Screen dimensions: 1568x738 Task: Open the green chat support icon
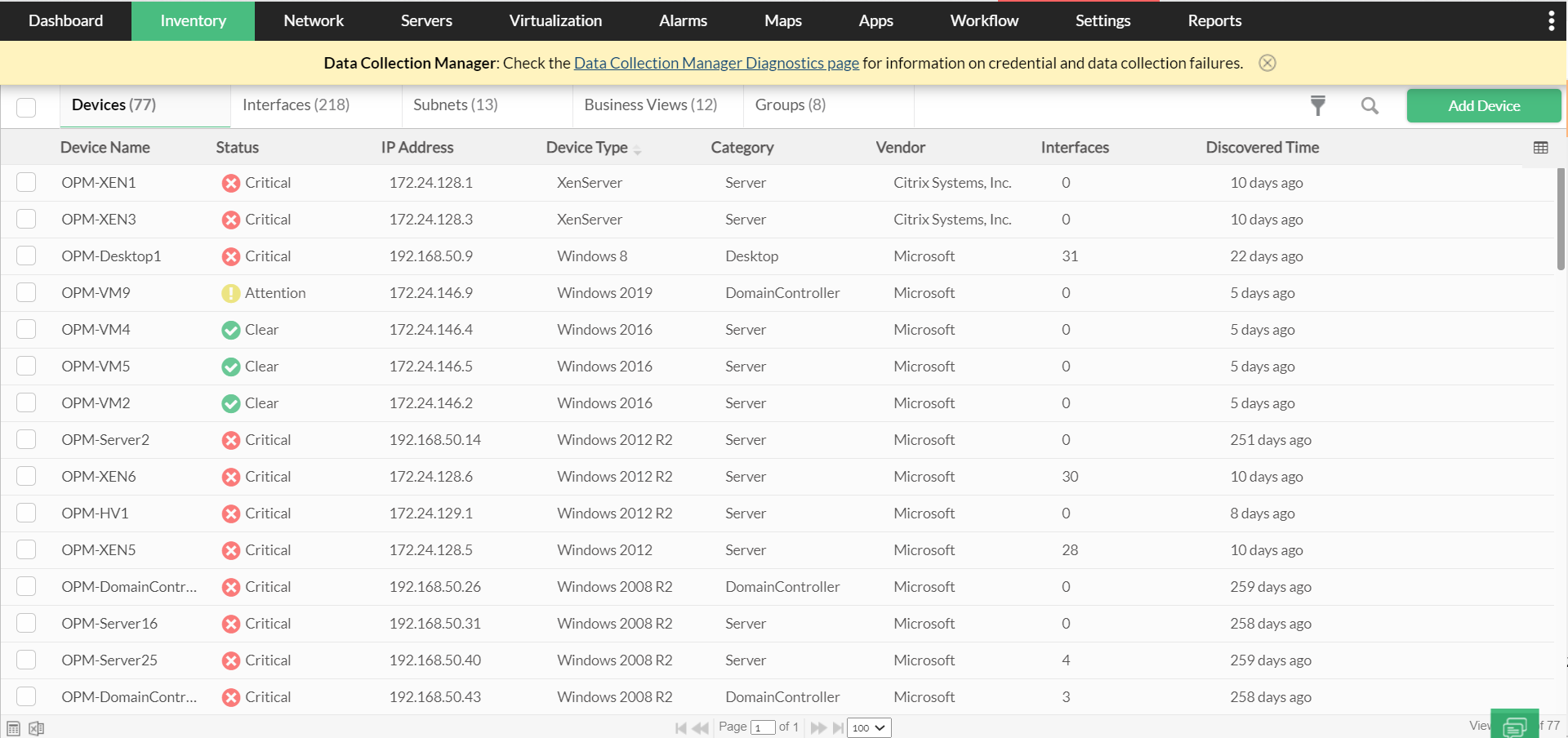click(1514, 726)
